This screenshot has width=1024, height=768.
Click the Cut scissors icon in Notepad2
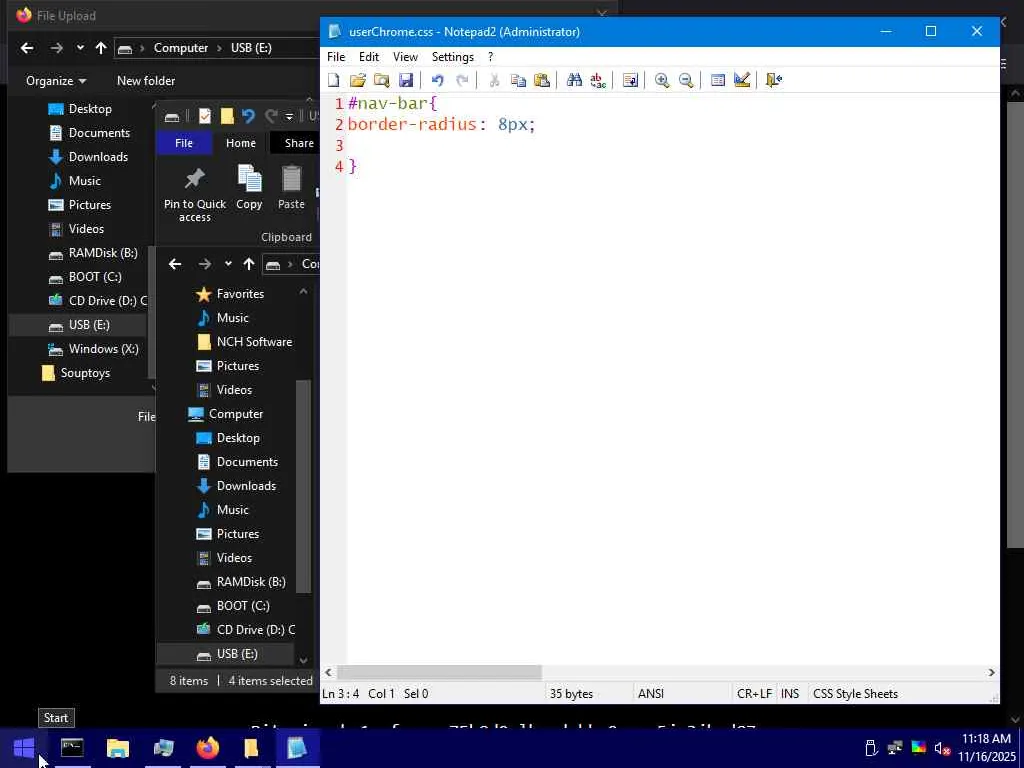(494, 80)
